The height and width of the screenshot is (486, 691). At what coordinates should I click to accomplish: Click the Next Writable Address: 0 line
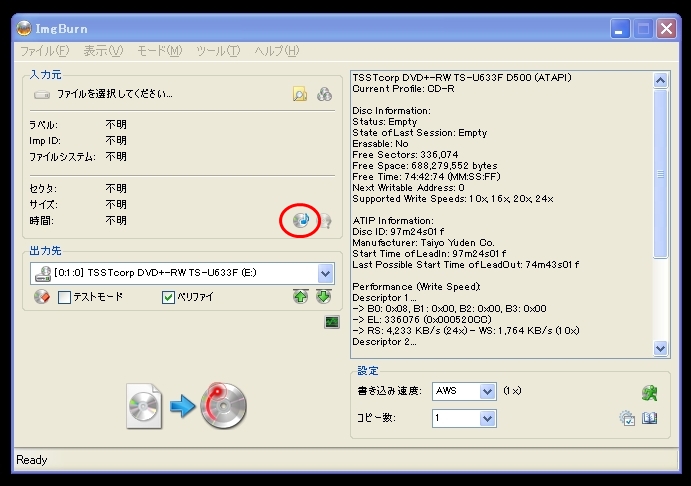click(409, 188)
